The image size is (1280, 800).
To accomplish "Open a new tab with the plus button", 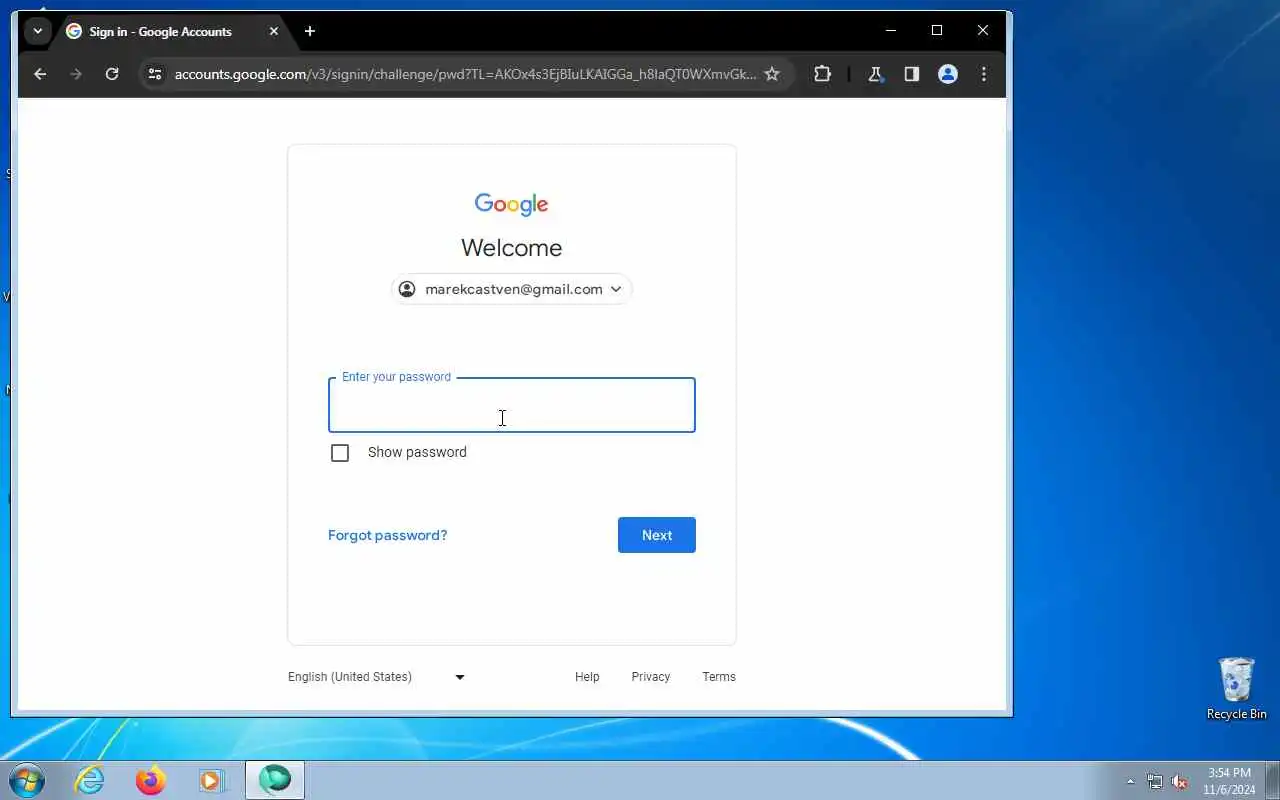I will click(x=310, y=31).
